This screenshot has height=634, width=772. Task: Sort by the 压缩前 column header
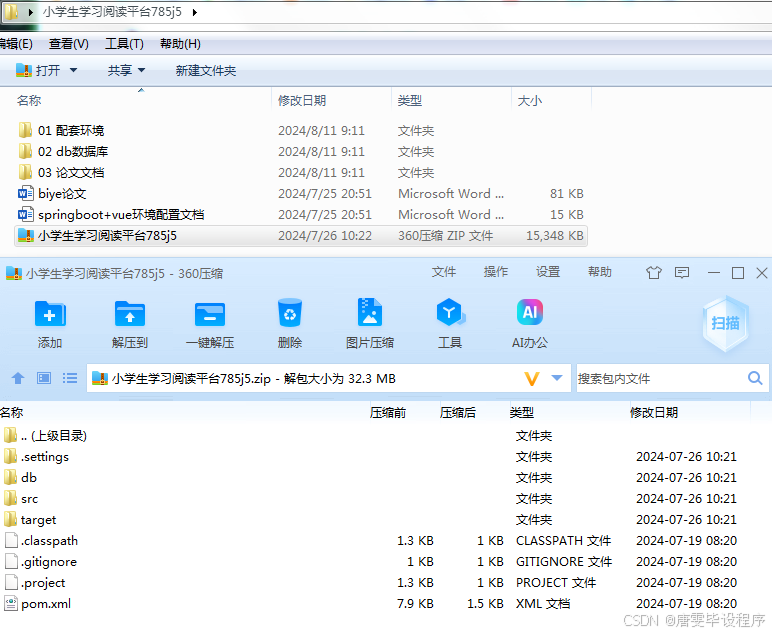pos(388,412)
